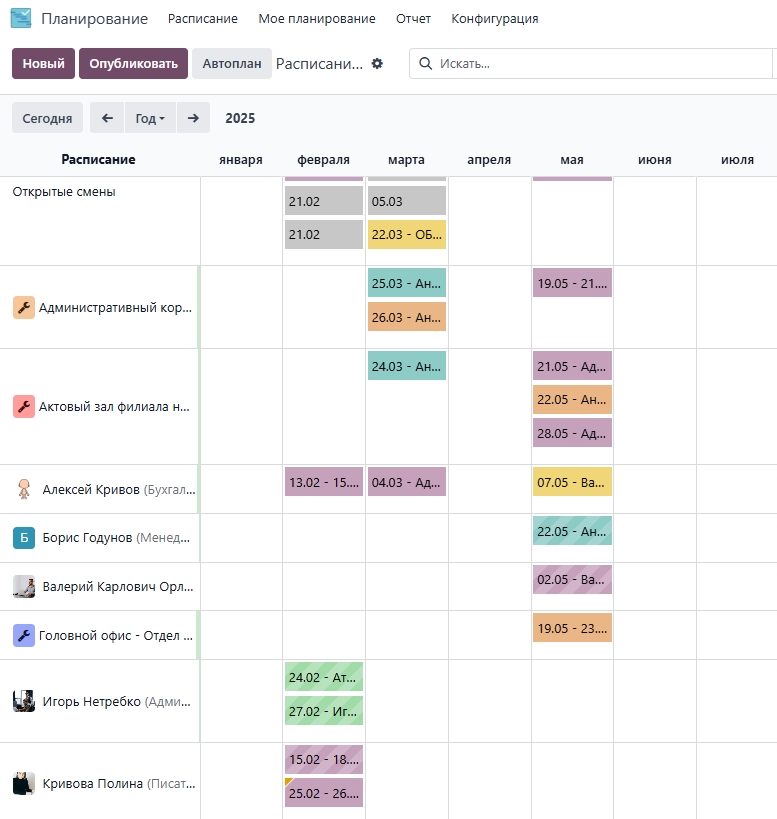The image size is (777, 819).
Task: Go to next year with right arrow
Action: click(x=194, y=118)
